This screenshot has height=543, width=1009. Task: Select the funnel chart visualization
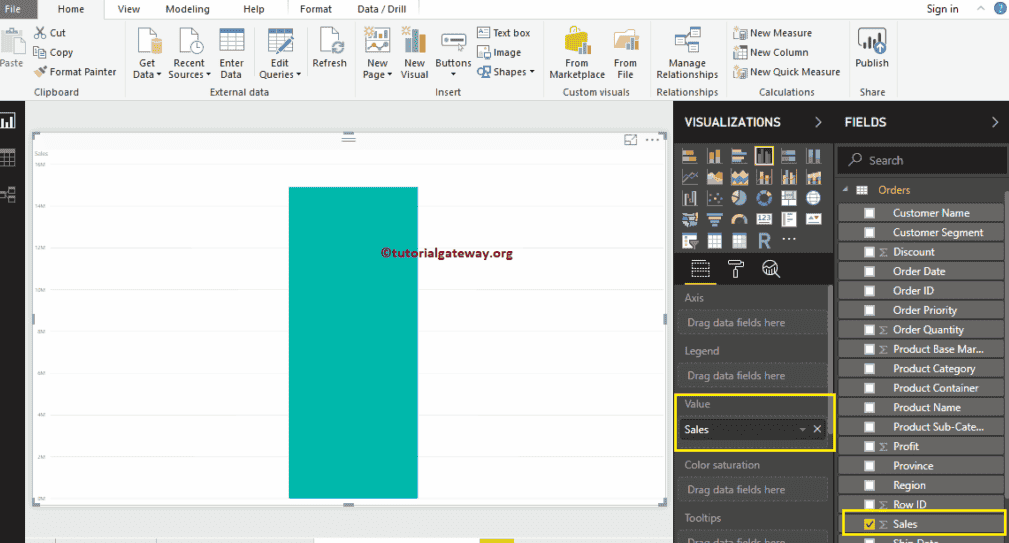pyautogui.click(x=714, y=219)
